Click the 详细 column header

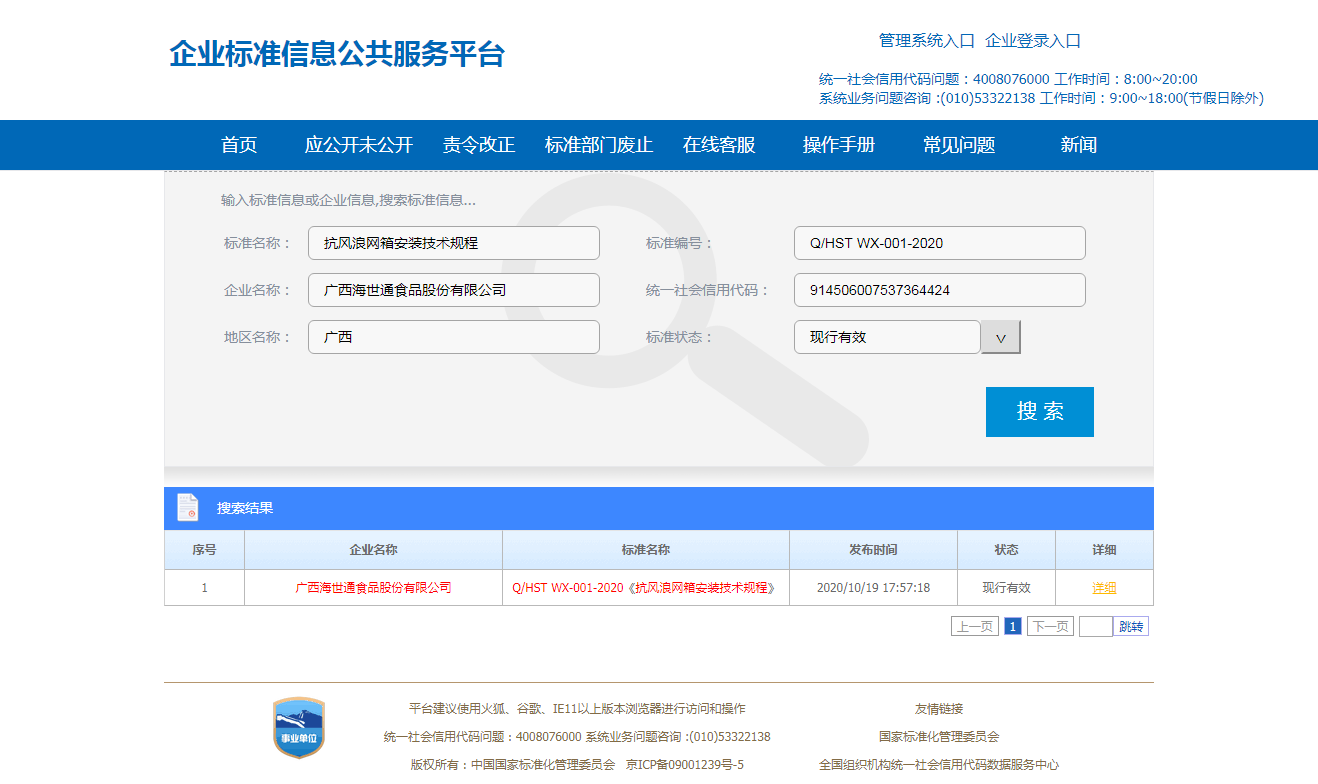pyautogui.click(x=1104, y=550)
